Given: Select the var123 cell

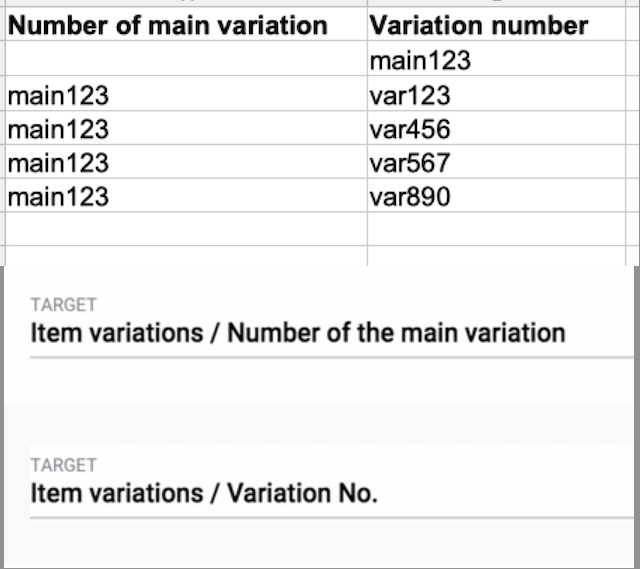Looking at the screenshot, I should 410,96.
